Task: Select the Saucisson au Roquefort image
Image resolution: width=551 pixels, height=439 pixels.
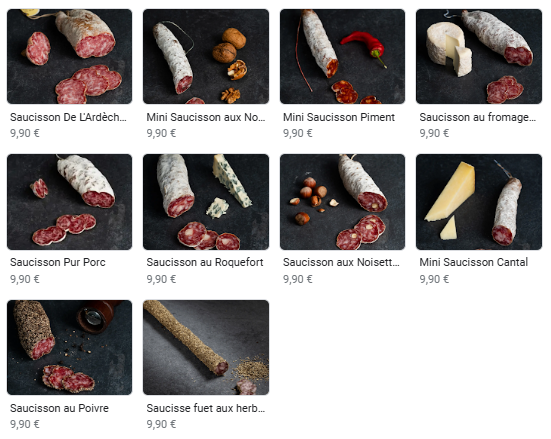Action: (x=206, y=202)
